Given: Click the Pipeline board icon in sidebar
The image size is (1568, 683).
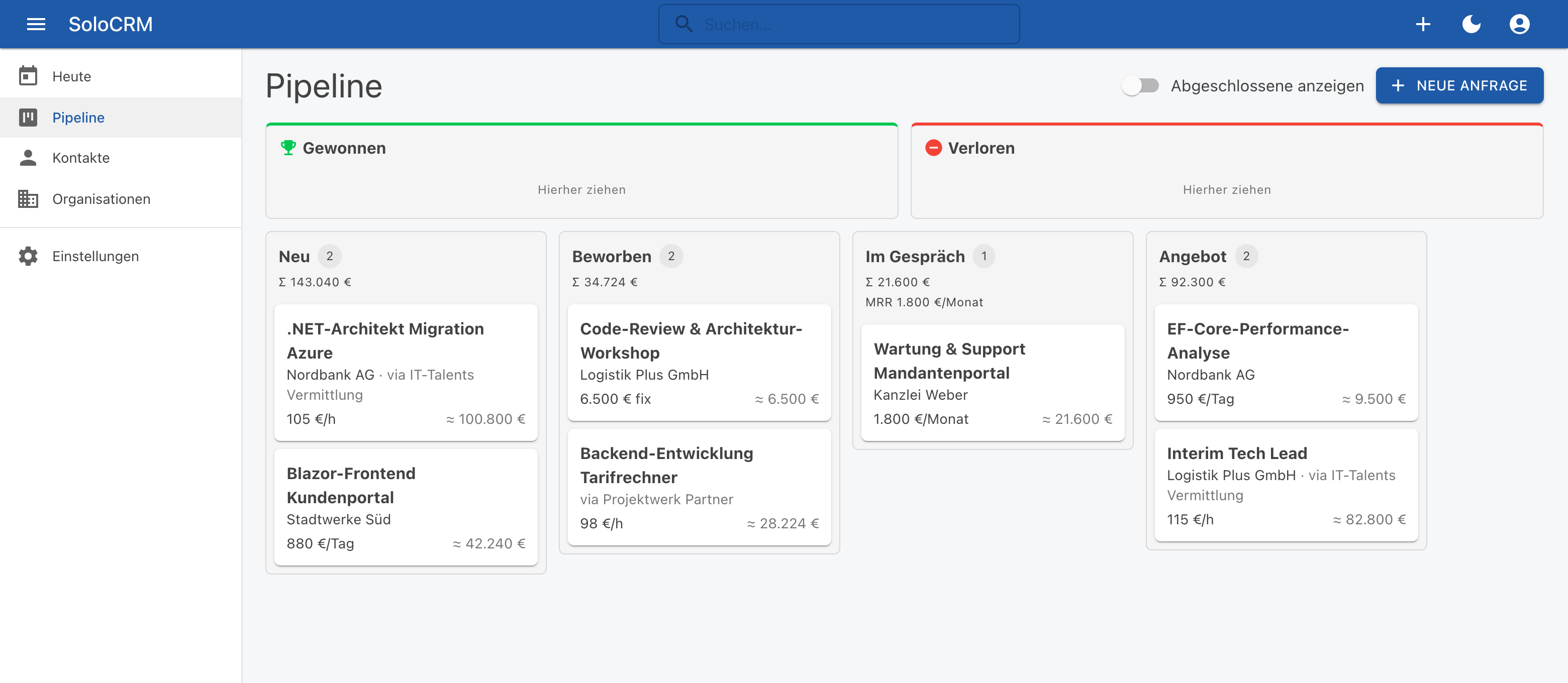Looking at the screenshot, I should pyautogui.click(x=28, y=118).
